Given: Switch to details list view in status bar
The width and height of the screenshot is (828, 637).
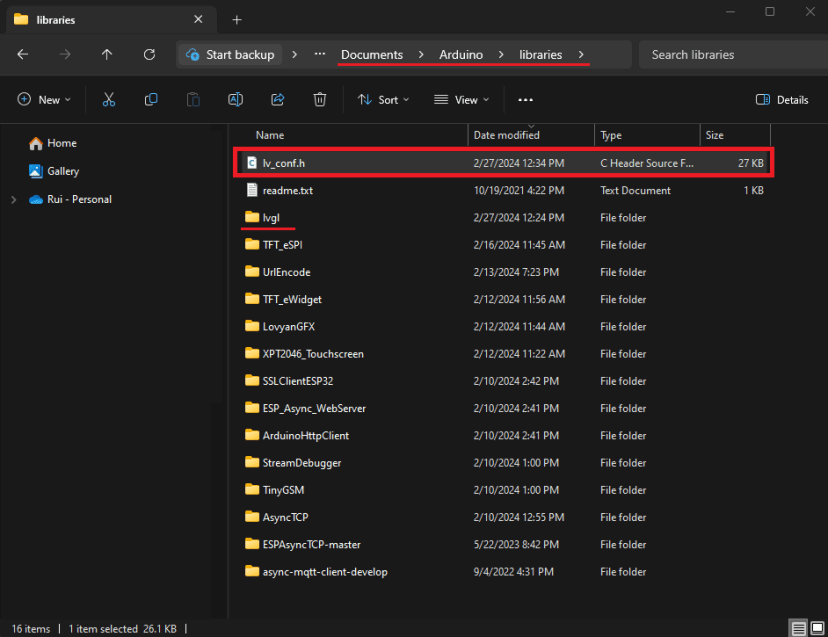Looking at the screenshot, I should point(799,629).
